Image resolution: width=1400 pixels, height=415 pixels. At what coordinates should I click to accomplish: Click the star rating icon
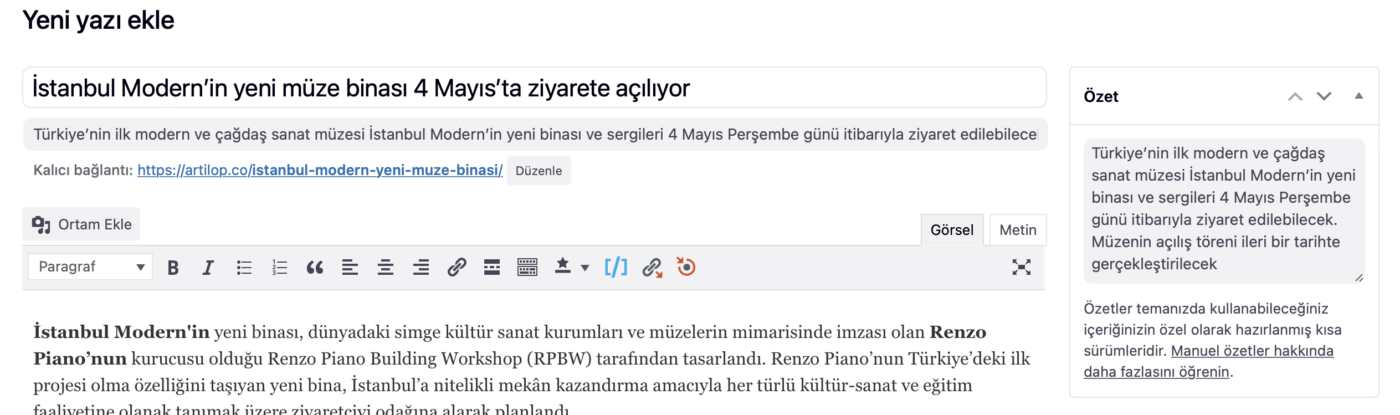pos(562,266)
